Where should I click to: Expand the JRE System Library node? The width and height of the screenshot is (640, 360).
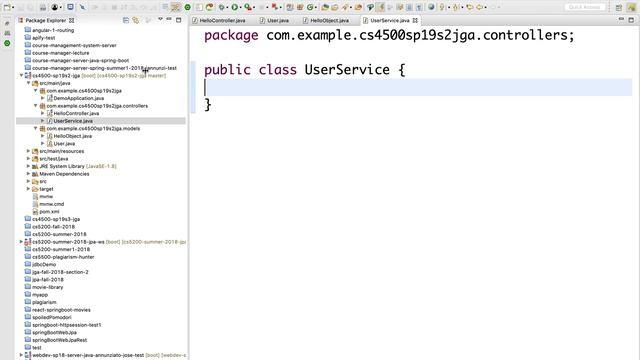[29, 166]
